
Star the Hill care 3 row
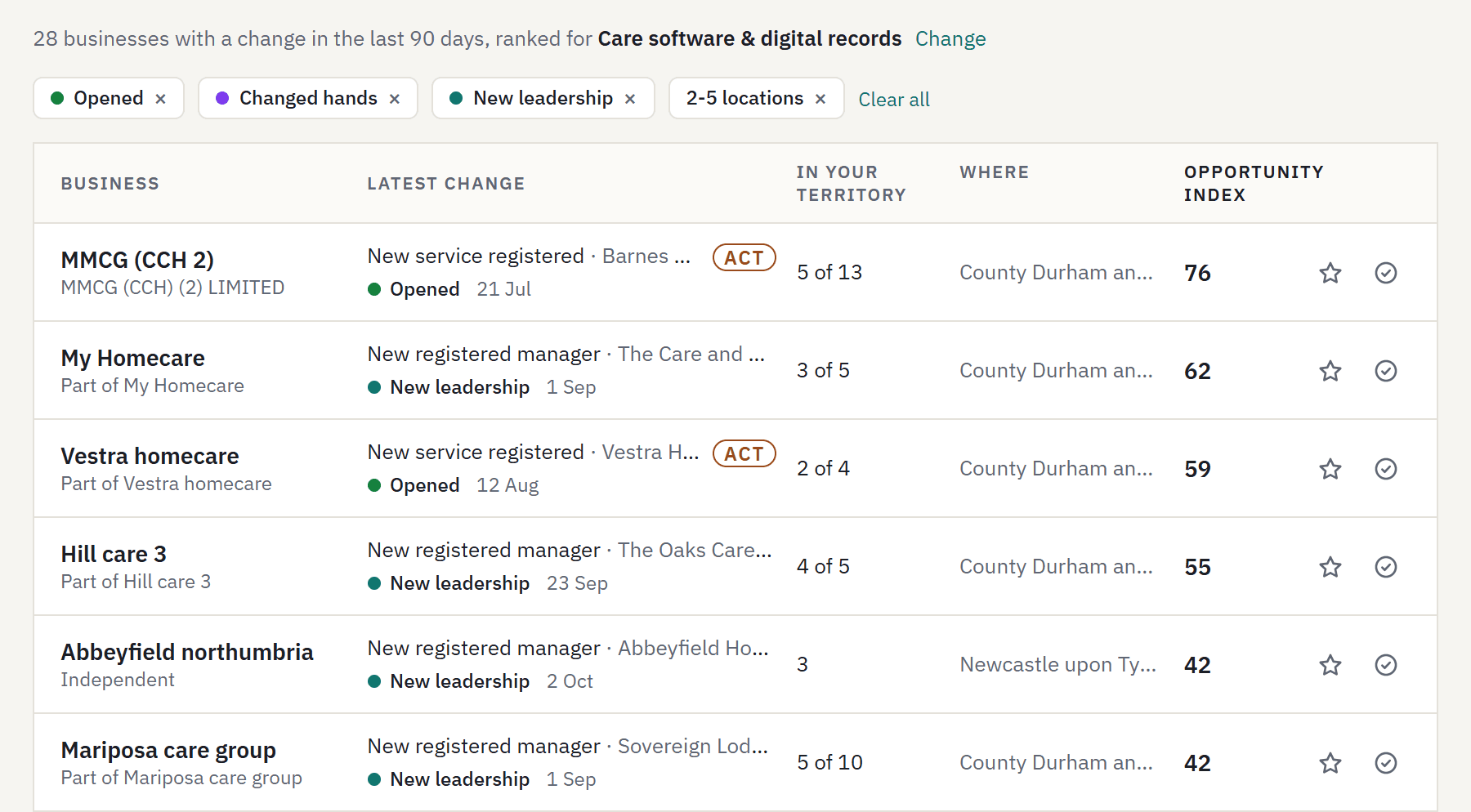pyautogui.click(x=1330, y=567)
